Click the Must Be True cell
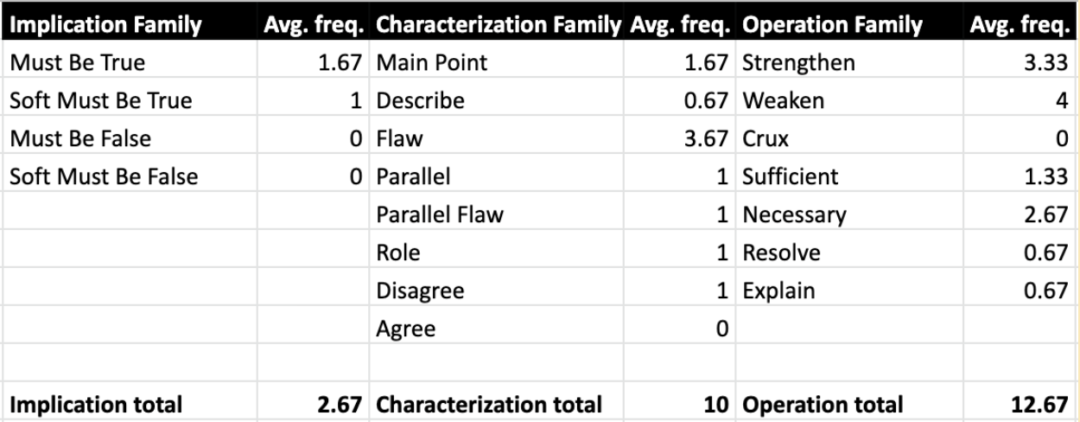 click(78, 63)
